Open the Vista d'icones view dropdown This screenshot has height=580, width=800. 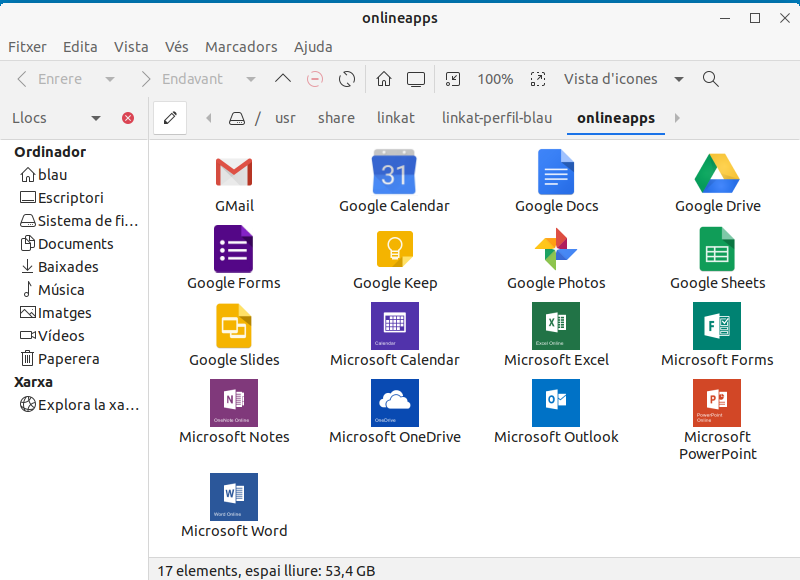pos(679,79)
